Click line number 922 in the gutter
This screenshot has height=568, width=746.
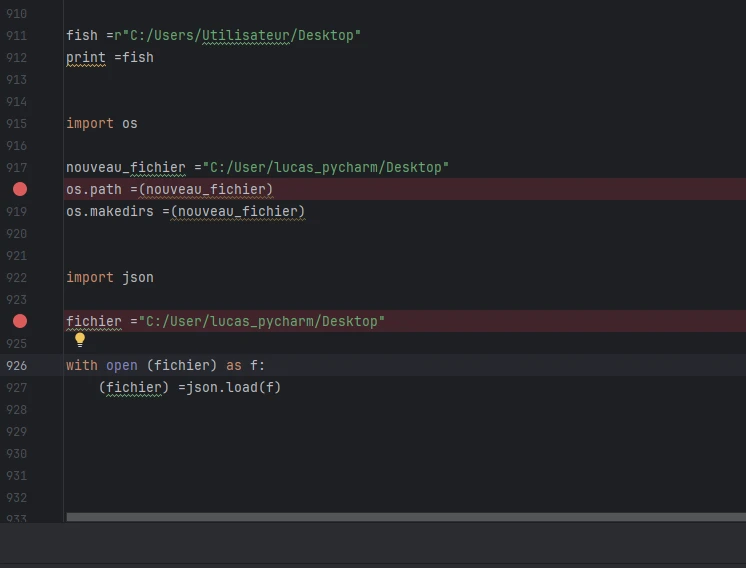tap(16, 277)
